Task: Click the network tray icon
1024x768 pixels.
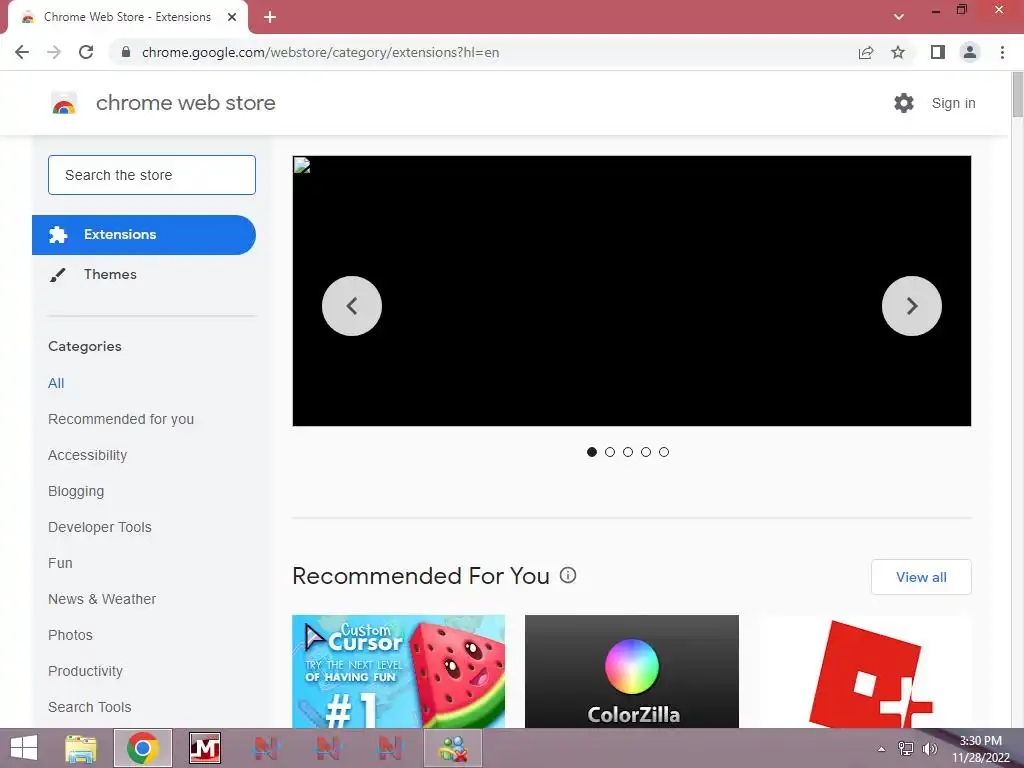Action: (906, 749)
